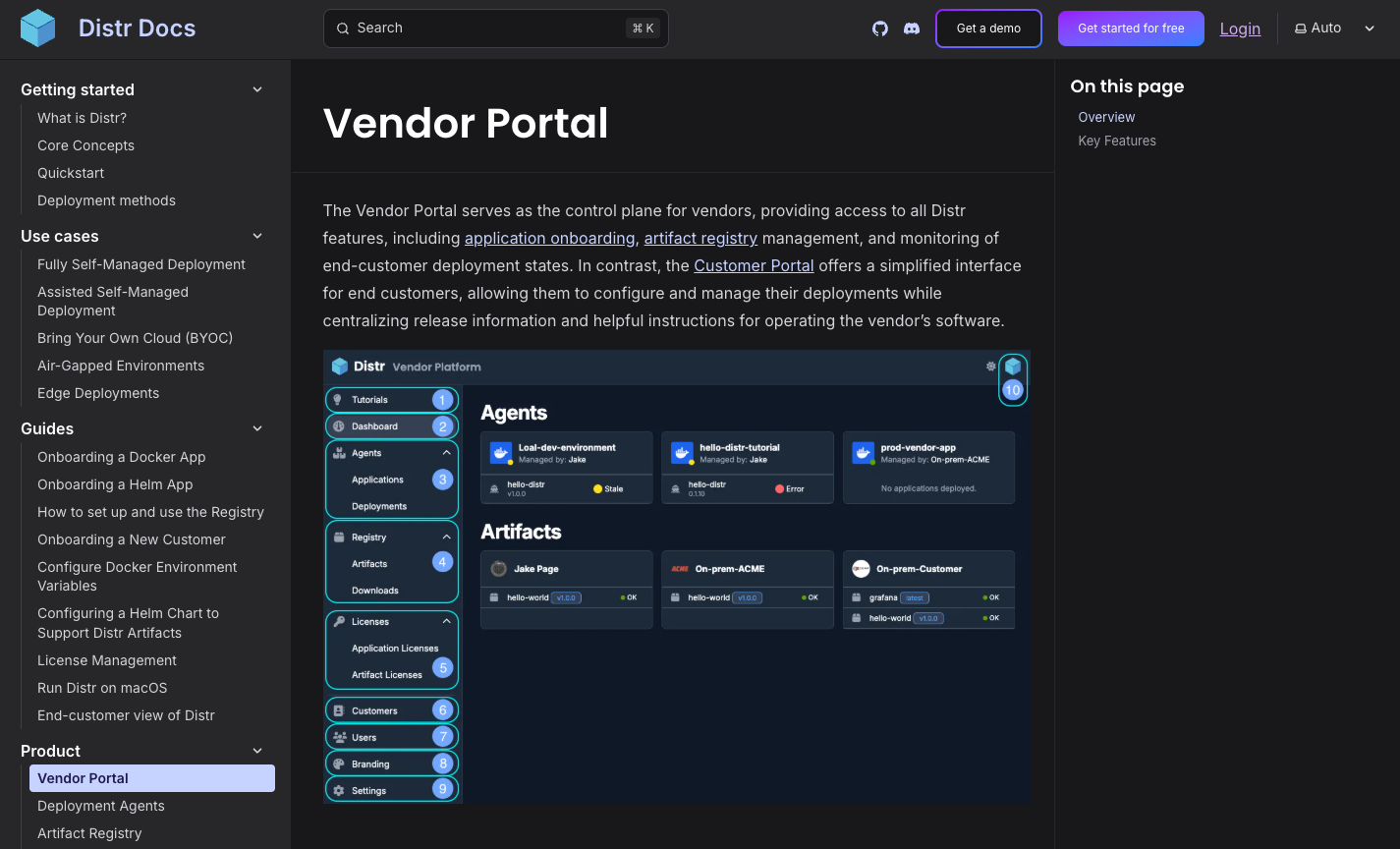Open Bring Your Own Cloud (BYOC) page
Screen dimensions: 1400x849
point(135,338)
